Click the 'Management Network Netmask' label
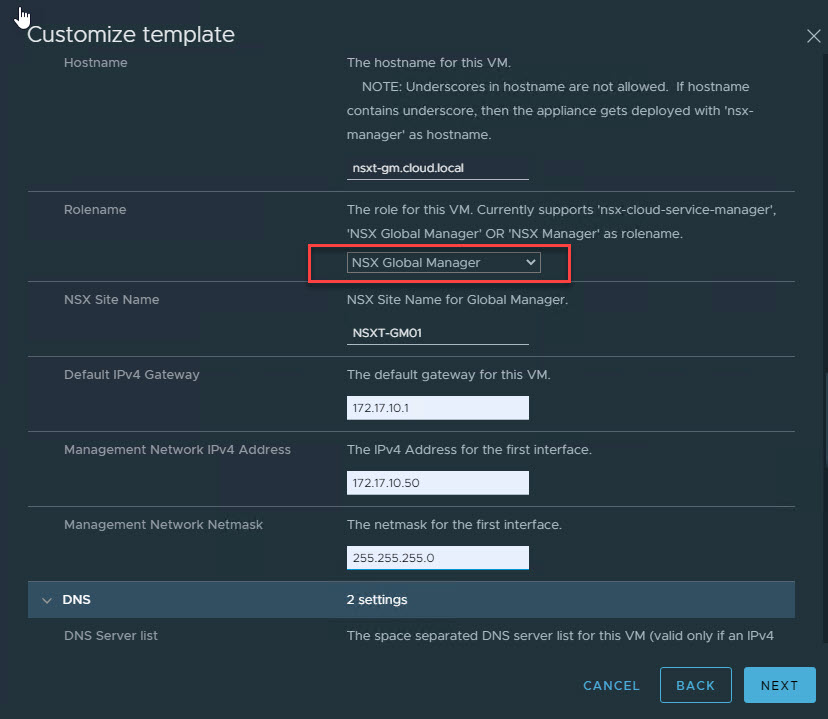The image size is (828, 719). click(x=163, y=525)
